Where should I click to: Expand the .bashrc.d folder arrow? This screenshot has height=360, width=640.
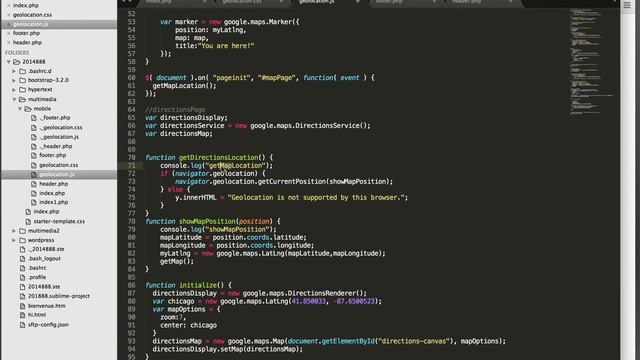(14, 71)
